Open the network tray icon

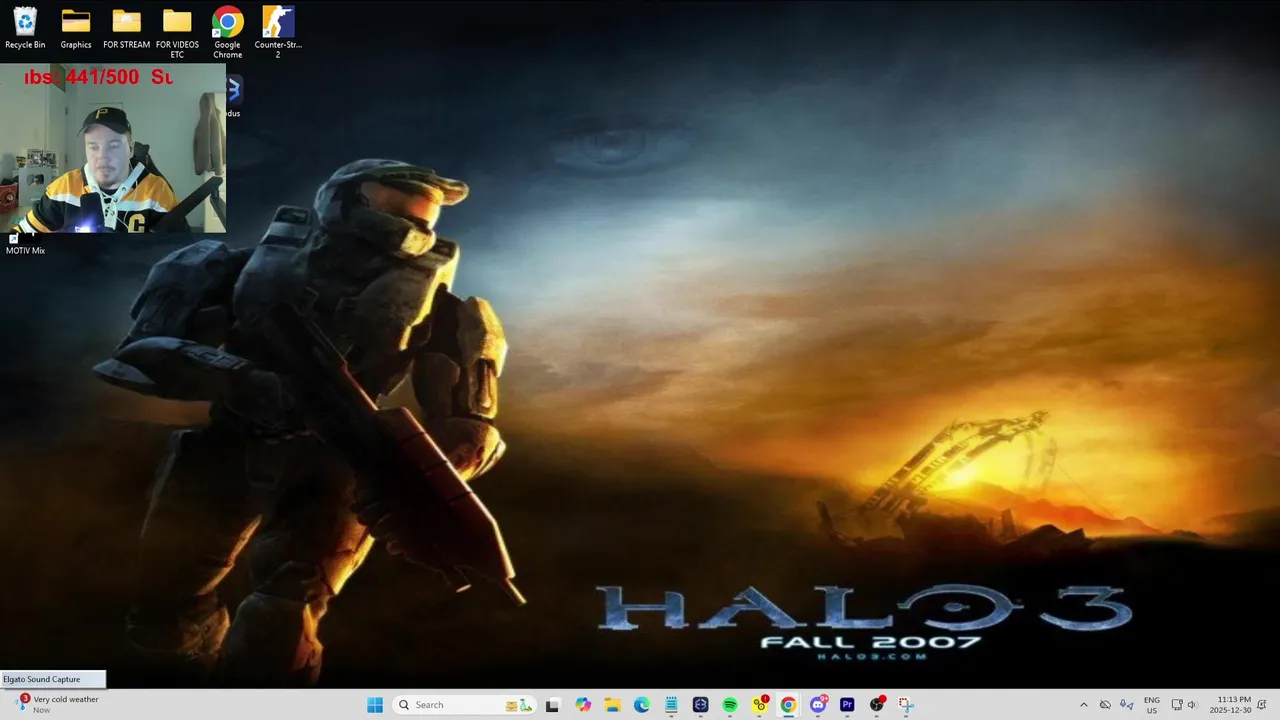coord(1177,705)
